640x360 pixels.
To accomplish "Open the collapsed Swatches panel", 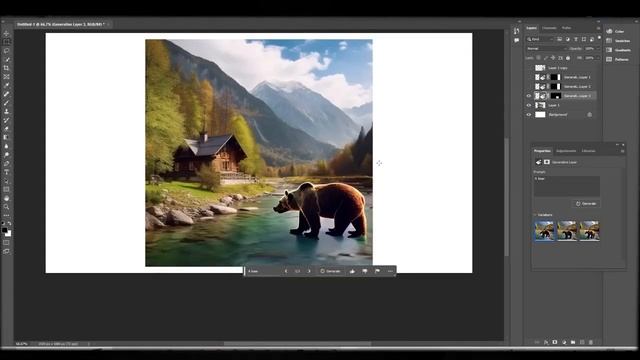I will (618, 41).
